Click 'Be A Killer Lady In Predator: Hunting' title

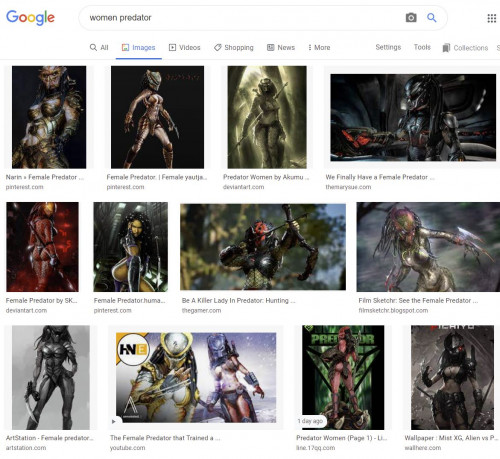(239, 301)
